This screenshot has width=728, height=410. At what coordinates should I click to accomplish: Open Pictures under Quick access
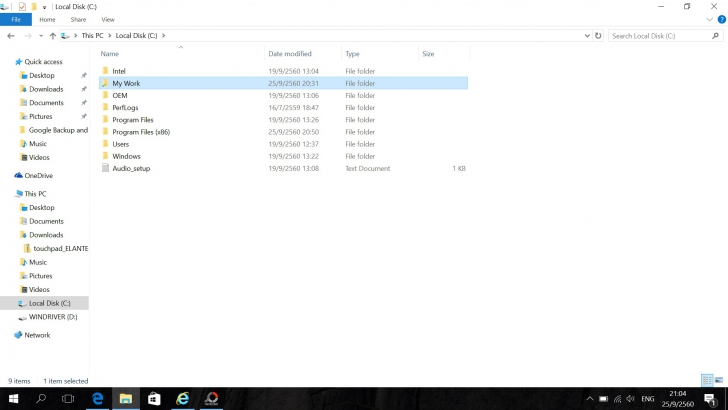[x=40, y=117]
